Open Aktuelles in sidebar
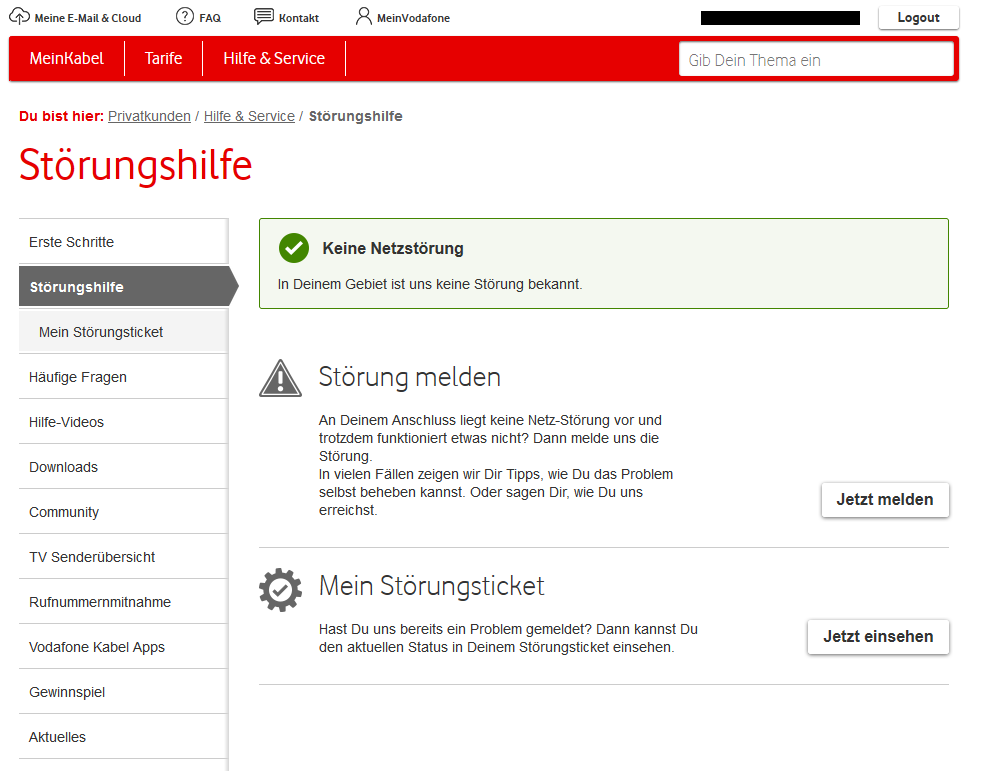Screen dimensions: 988x771 124,737
